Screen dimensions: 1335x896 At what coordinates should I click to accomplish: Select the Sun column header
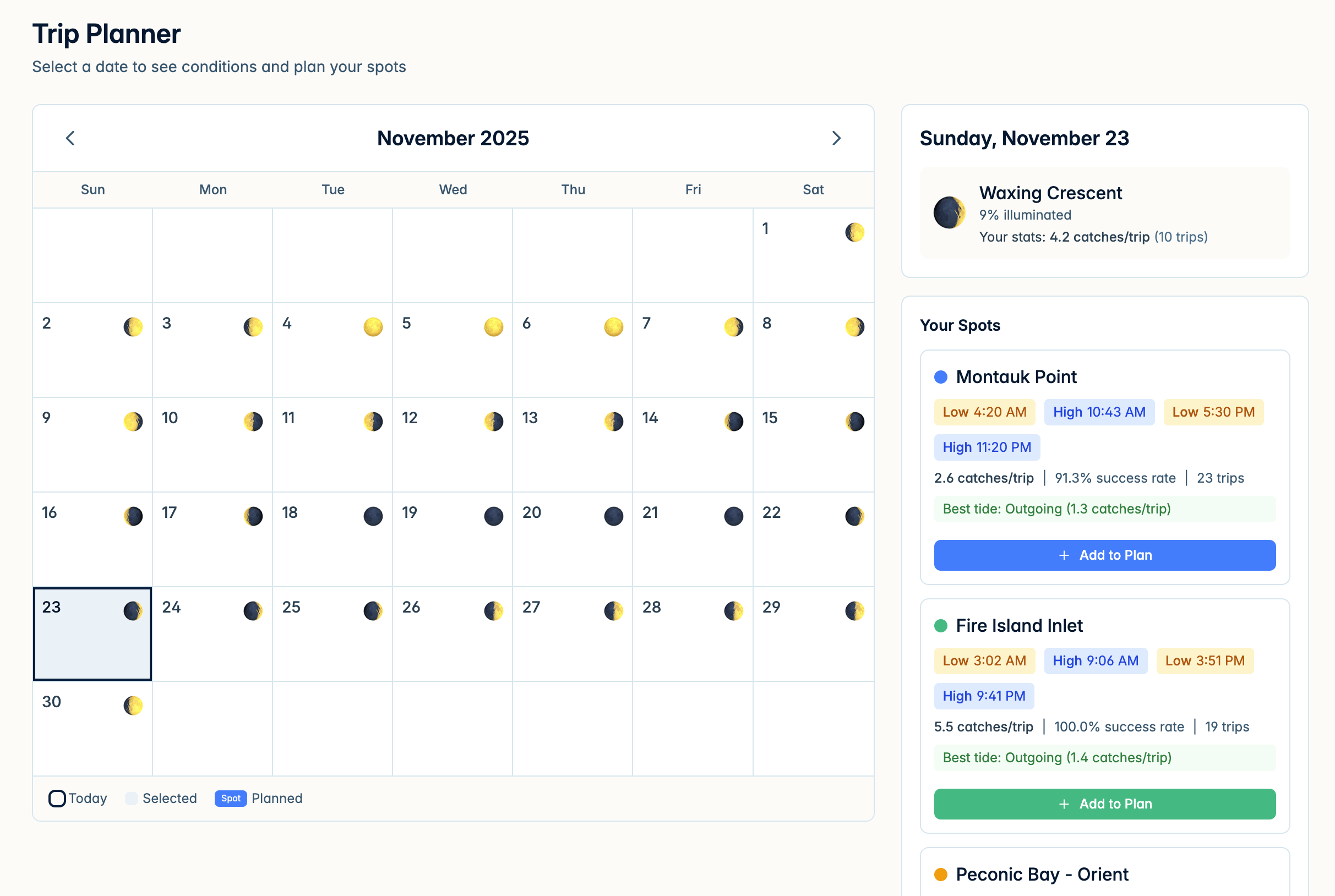click(92, 189)
